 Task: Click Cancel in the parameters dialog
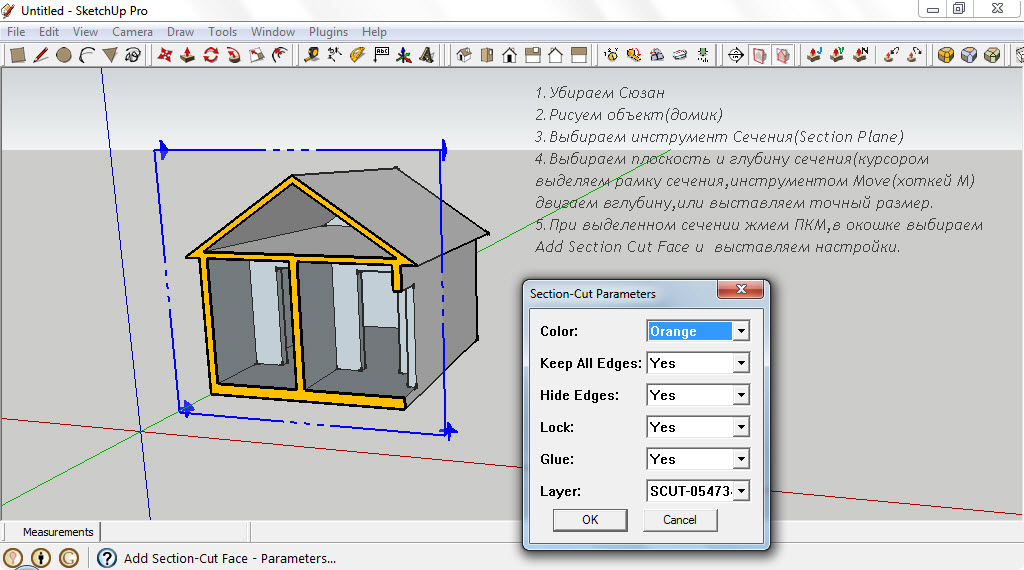tap(679, 520)
